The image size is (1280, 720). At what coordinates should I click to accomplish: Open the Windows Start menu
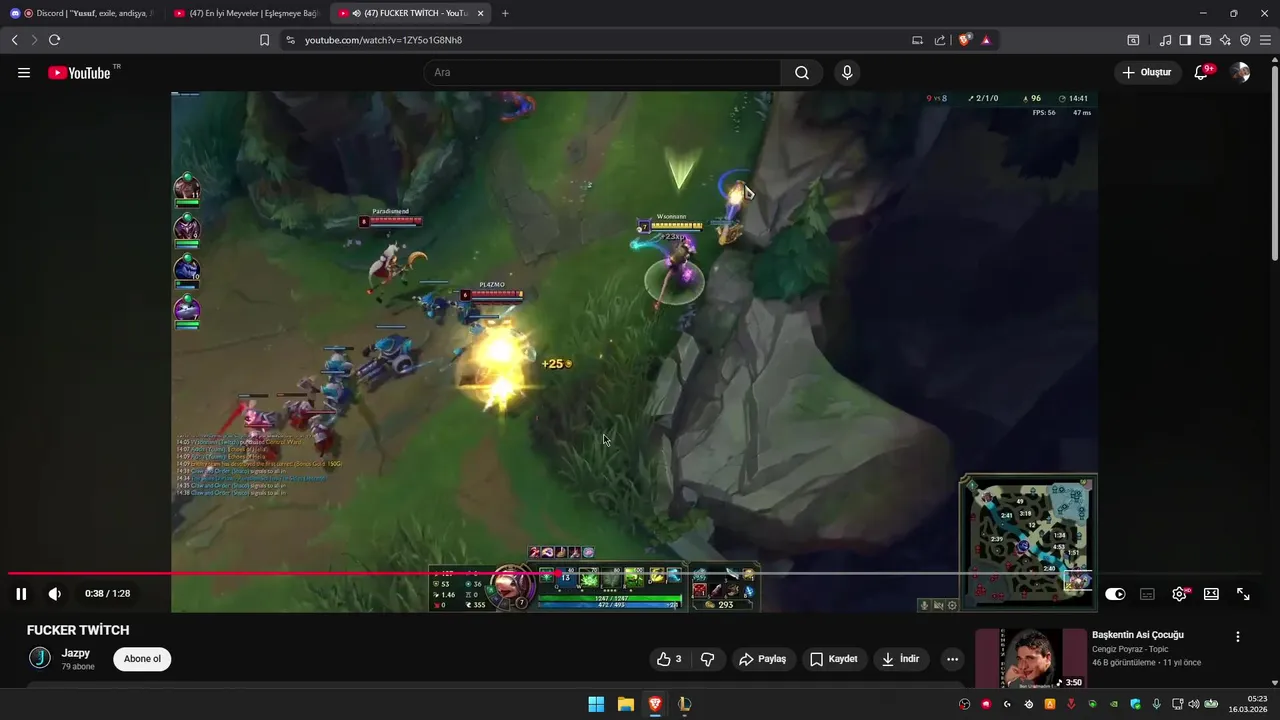click(x=596, y=704)
